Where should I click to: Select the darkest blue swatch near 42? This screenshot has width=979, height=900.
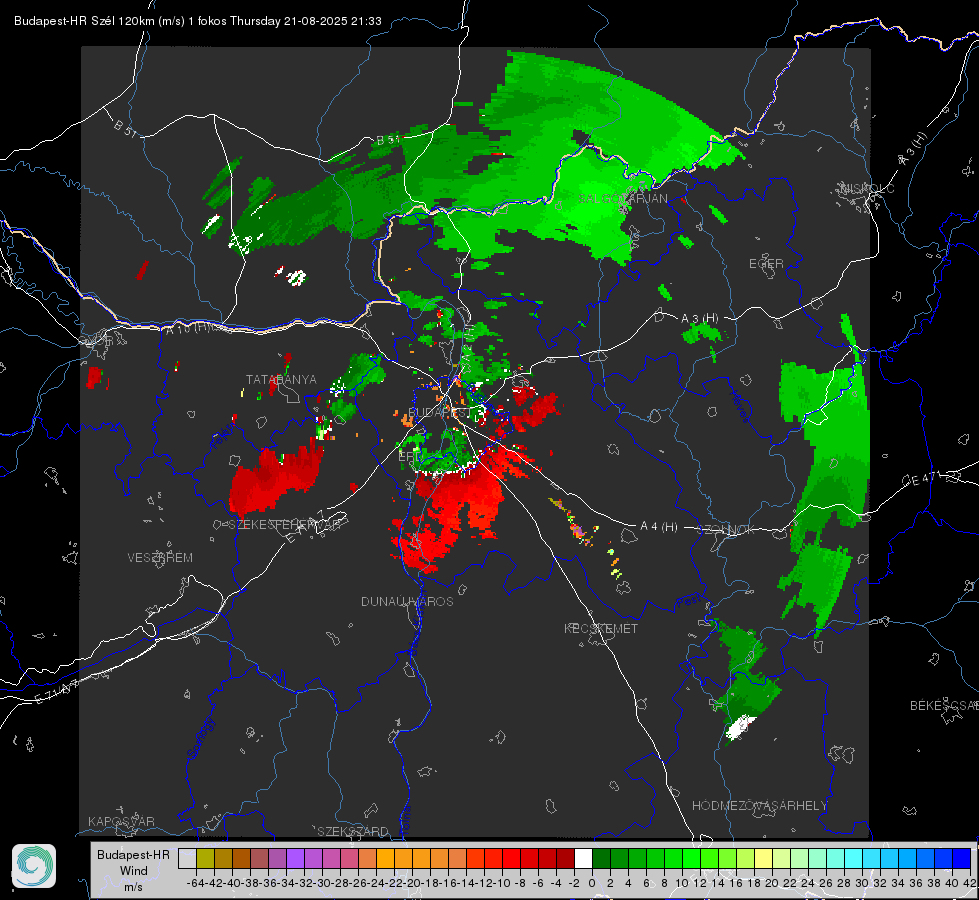(962, 859)
